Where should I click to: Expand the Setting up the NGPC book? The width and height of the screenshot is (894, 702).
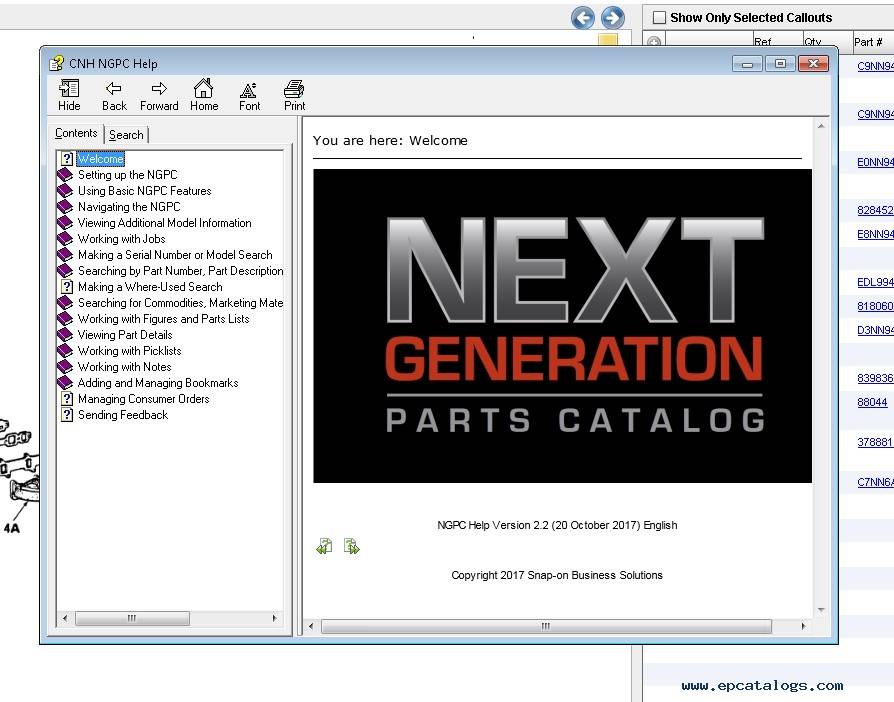coord(127,175)
